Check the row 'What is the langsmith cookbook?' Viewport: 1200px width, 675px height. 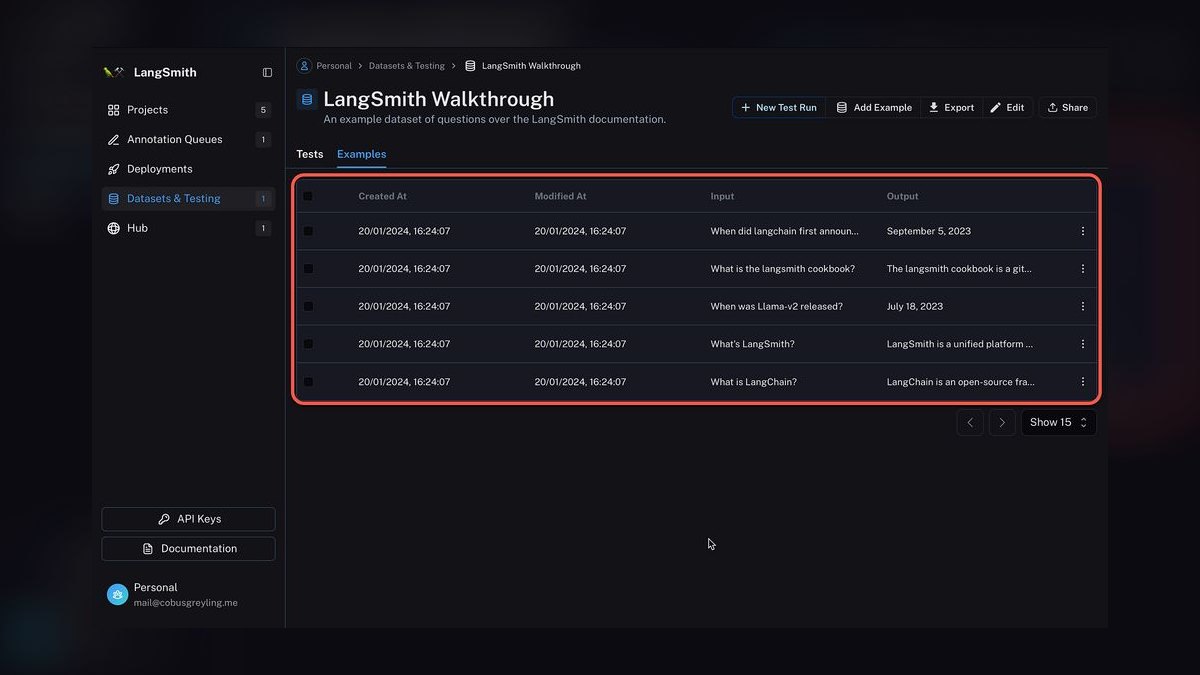pyautogui.click(x=308, y=269)
